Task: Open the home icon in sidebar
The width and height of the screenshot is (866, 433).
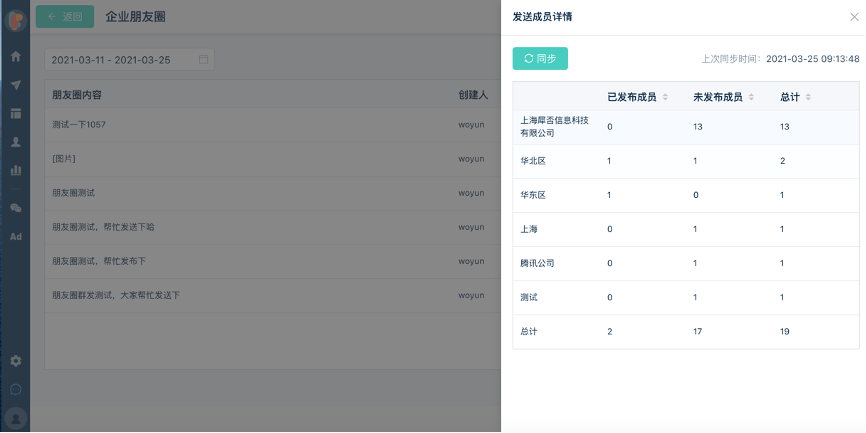Action: [x=16, y=56]
